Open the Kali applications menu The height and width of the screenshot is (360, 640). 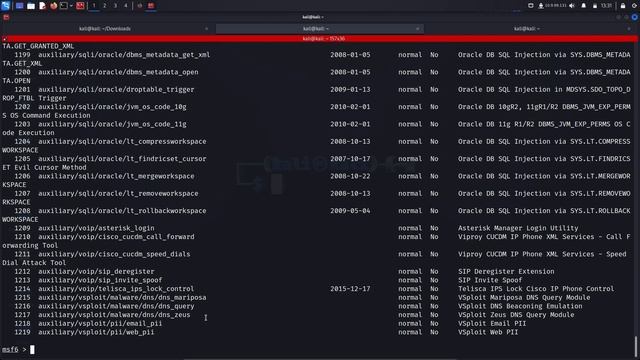click(x=5, y=5)
